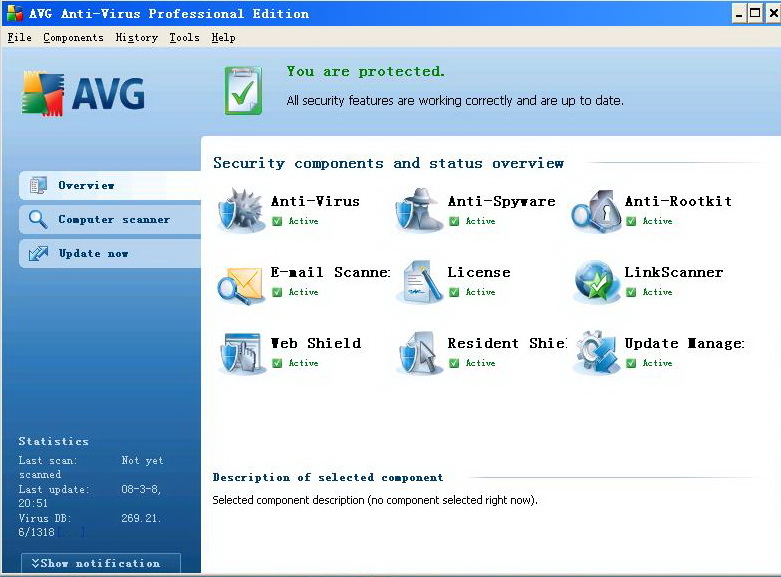781x577 pixels.
Task: Click 'Last update:' statistics label
Action: tap(54, 489)
